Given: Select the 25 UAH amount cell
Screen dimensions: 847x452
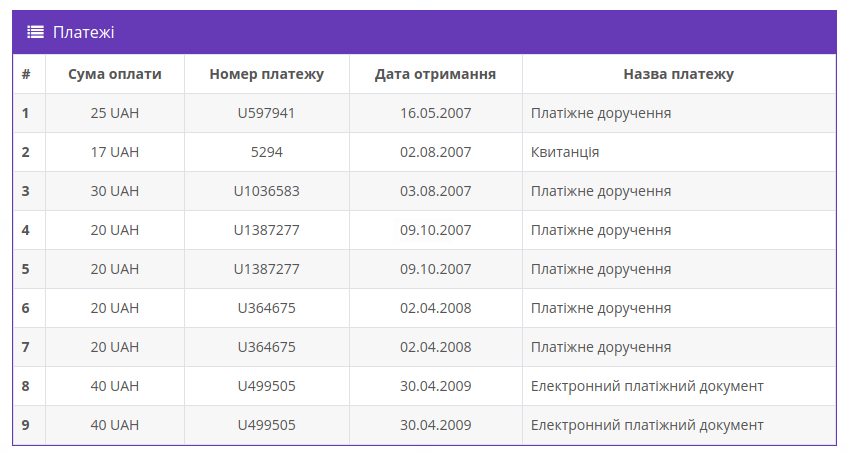Looking at the screenshot, I should point(114,113).
